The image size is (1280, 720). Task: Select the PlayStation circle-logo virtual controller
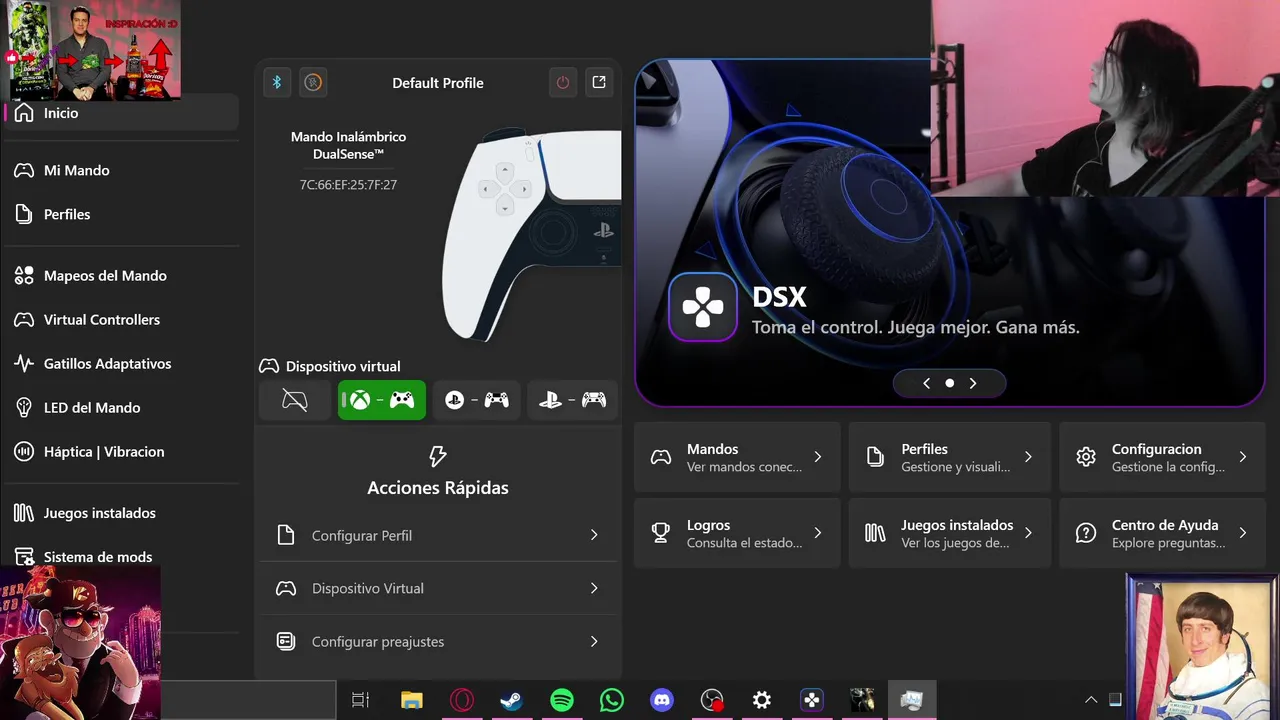(x=476, y=400)
